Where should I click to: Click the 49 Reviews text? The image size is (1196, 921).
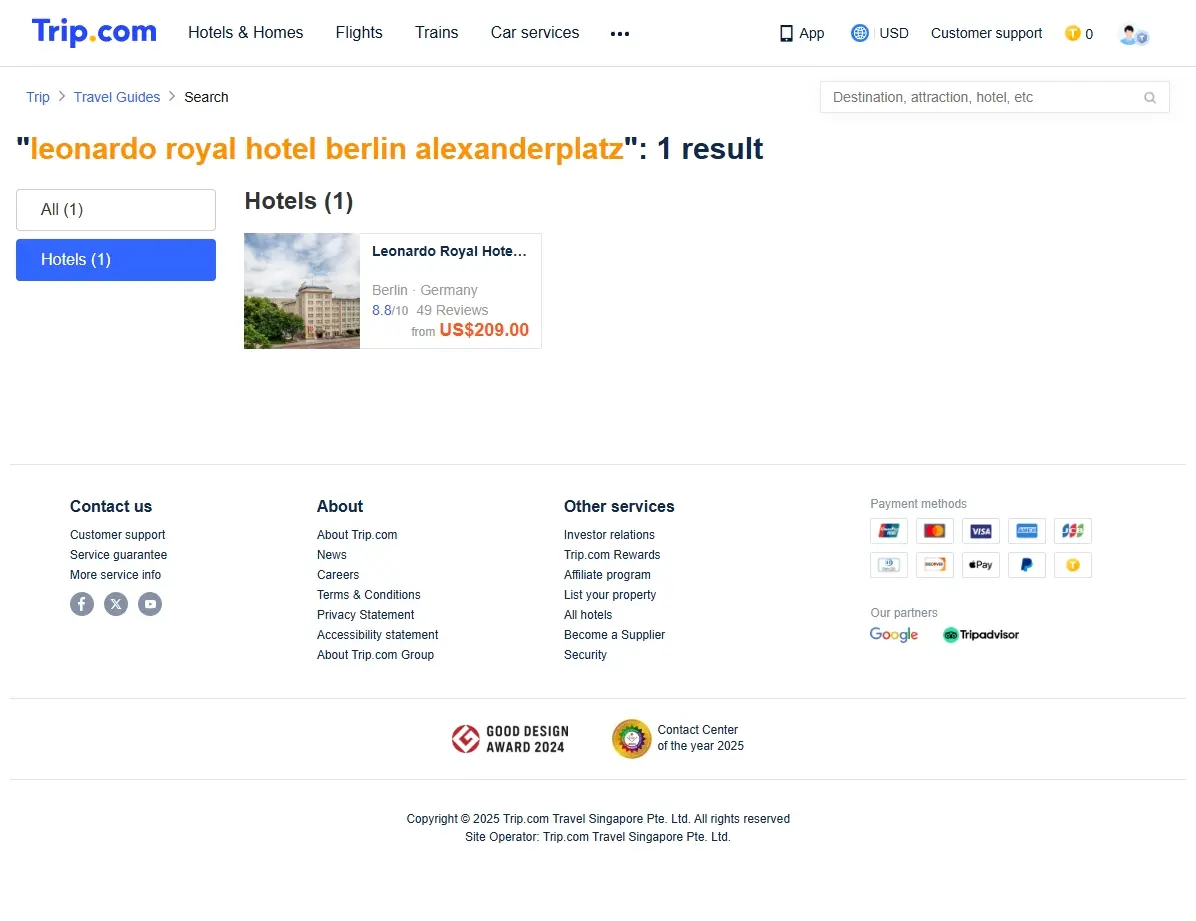pyautogui.click(x=452, y=310)
